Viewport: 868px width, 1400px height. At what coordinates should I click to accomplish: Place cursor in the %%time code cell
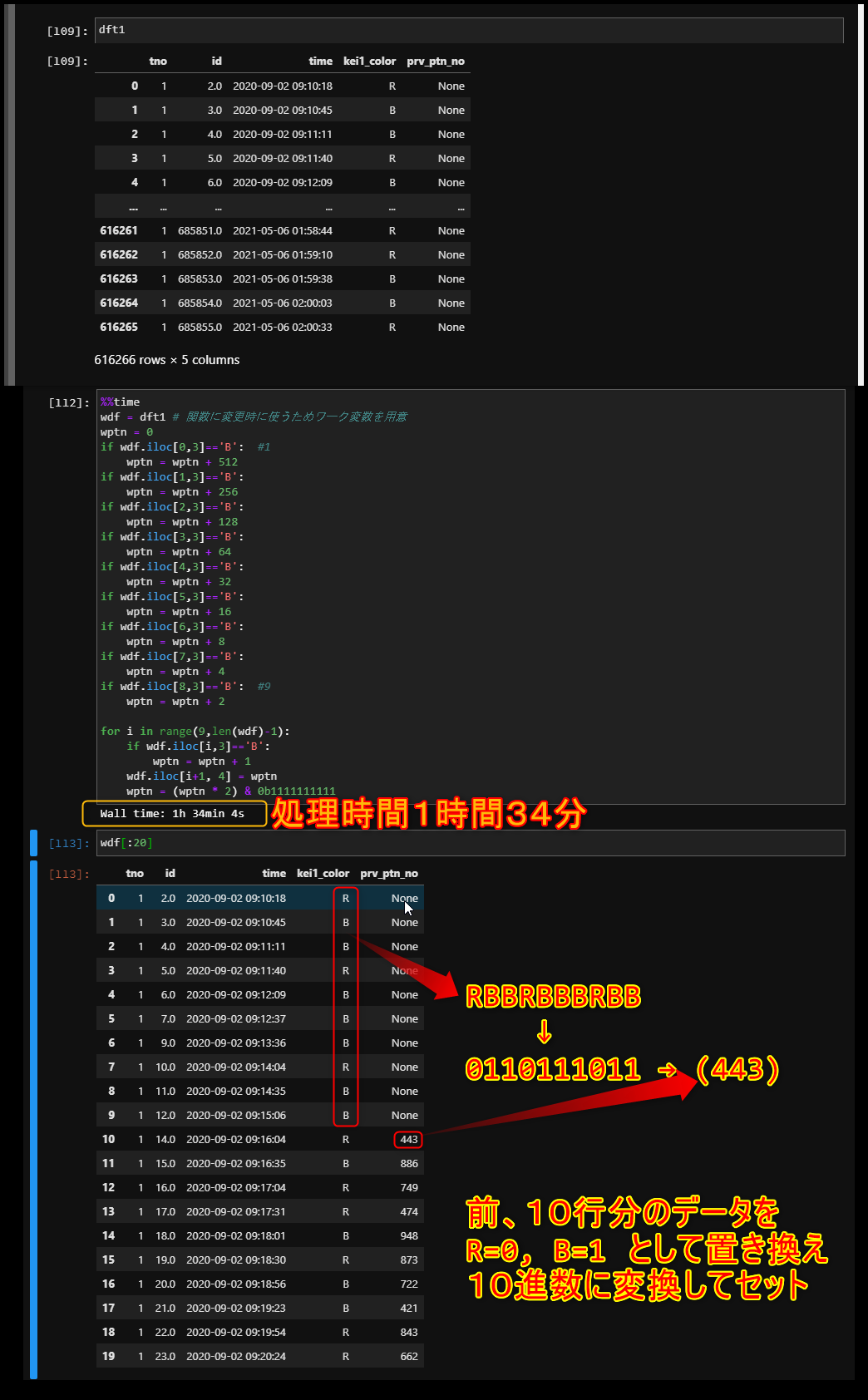(x=471, y=597)
